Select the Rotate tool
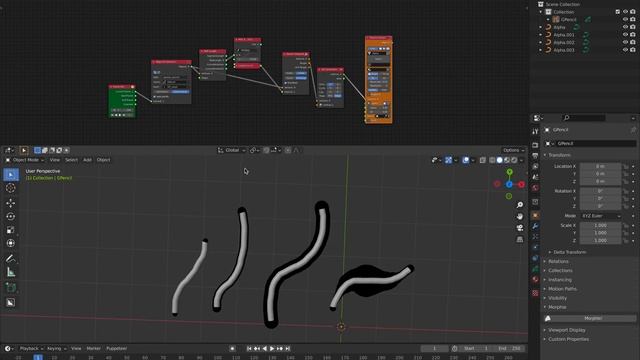This screenshot has width=640, height=360. click(x=11, y=216)
